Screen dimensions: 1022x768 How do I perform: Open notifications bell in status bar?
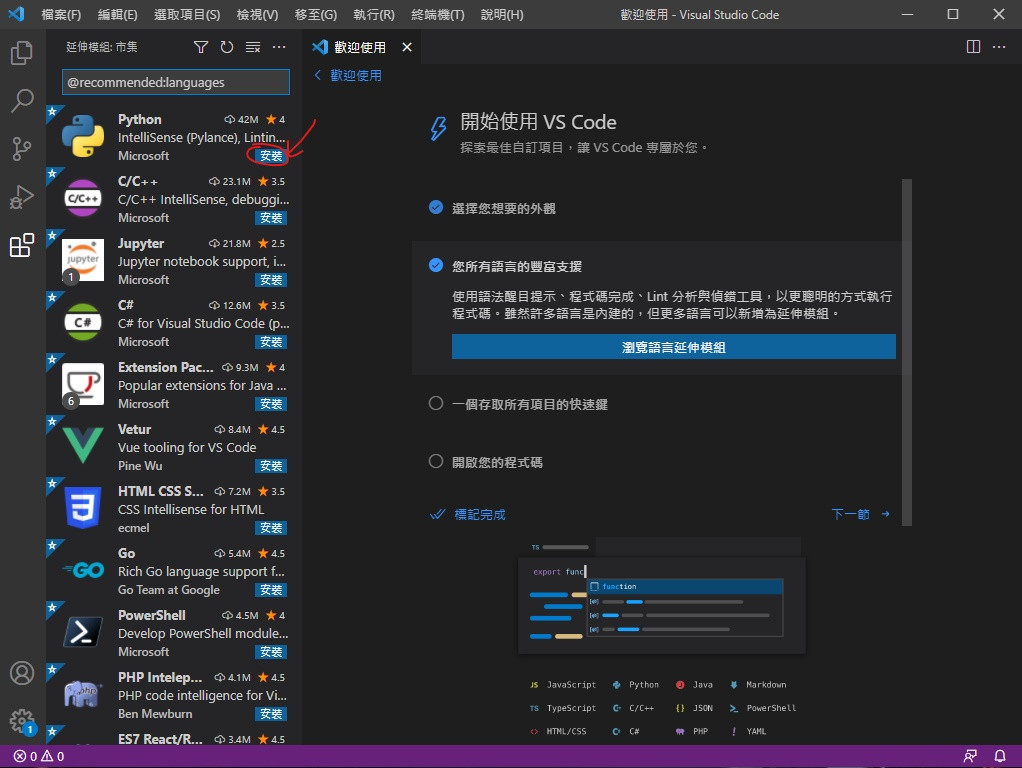click(x=1000, y=756)
